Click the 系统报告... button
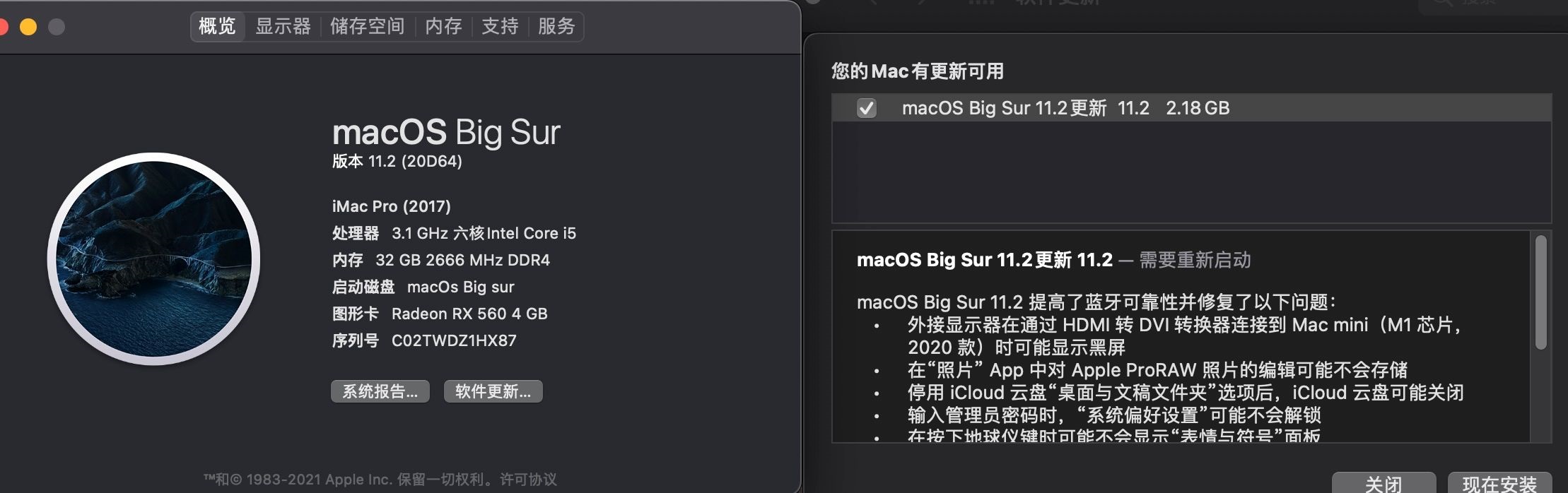Viewport: 1568px width, 493px height. 380,391
